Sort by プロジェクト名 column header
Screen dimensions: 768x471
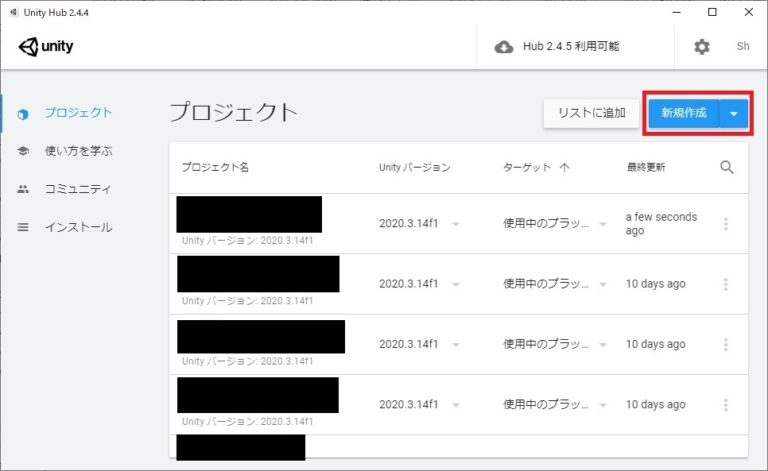(x=215, y=167)
